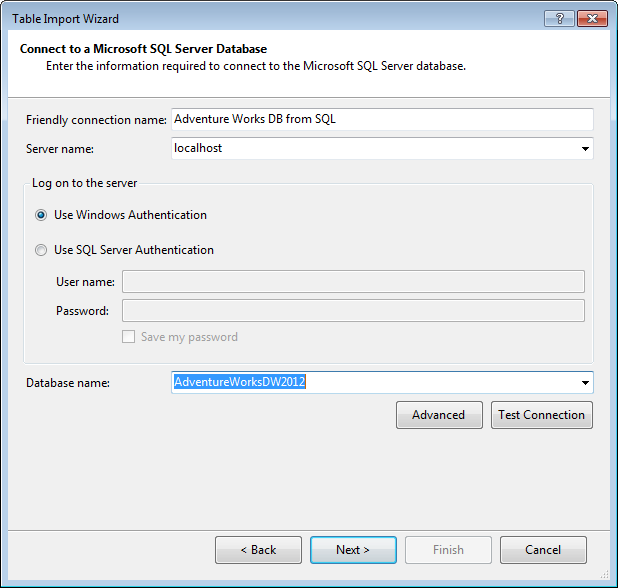Click the Database name label
The image size is (618, 588).
(x=68, y=383)
